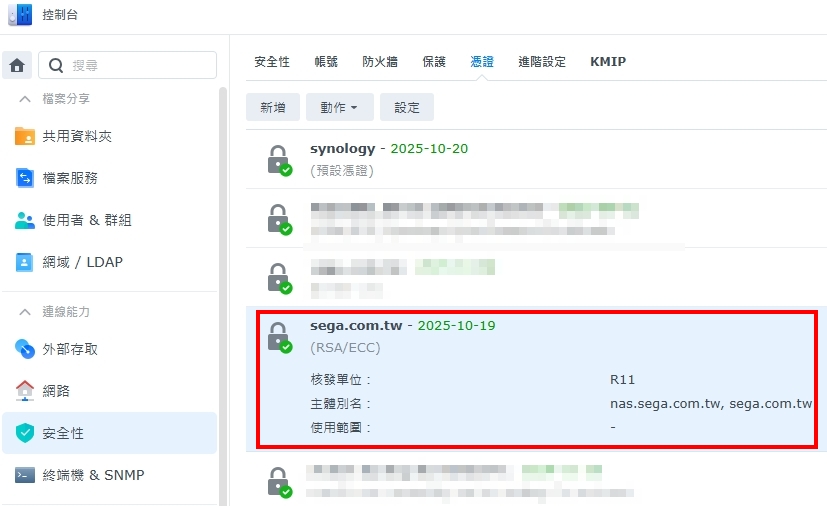Click the sidebar vertical scrollbar
Screen dimensions: 827x506
[223, 295]
